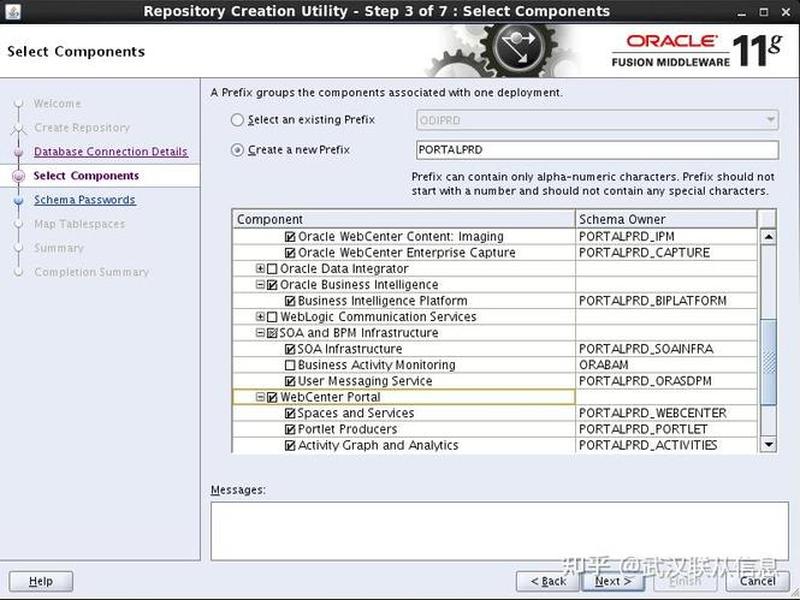Maximize the Repository Creation Utility window
The width and height of the screenshot is (800, 600).
(764, 12)
